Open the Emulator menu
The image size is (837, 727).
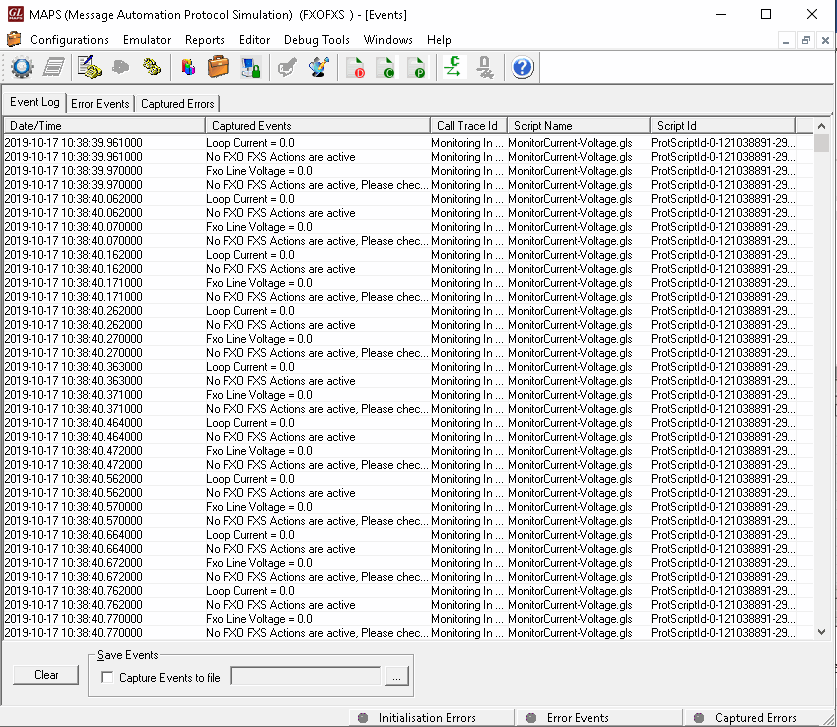pyautogui.click(x=147, y=40)
